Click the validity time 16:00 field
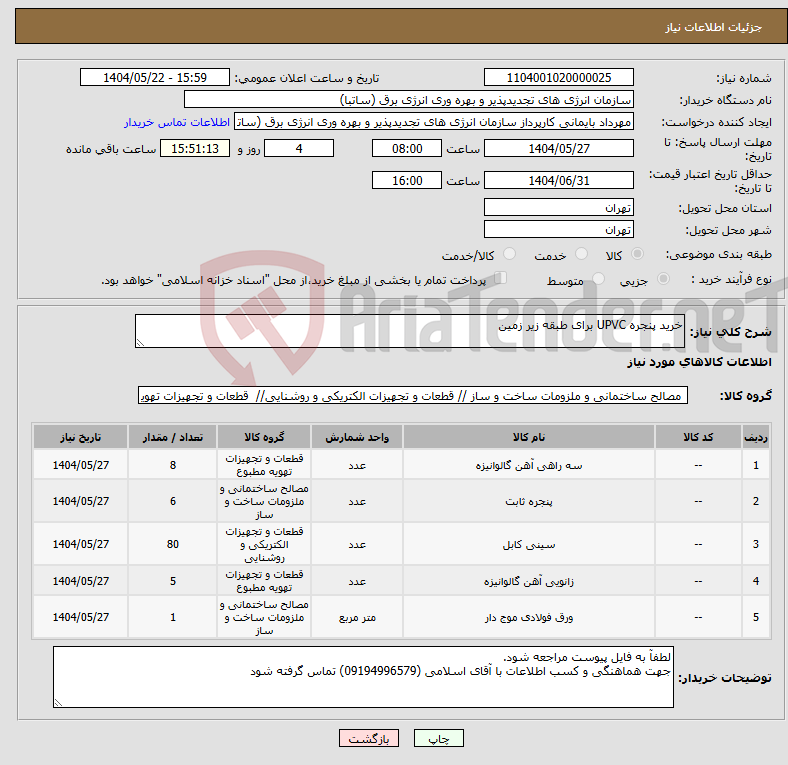Image resolution: width=788 pixels, height=765 pixels. [x=407, y=180]
